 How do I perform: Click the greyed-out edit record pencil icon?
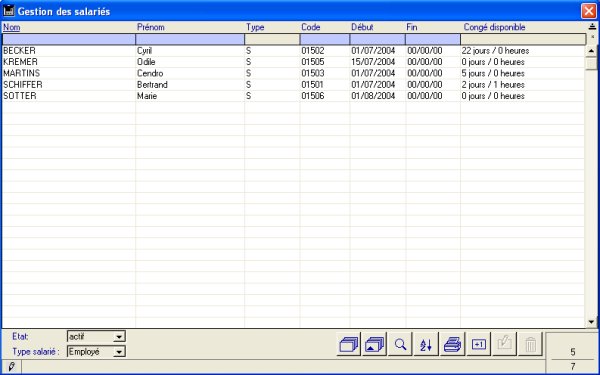tap(505, 344)
